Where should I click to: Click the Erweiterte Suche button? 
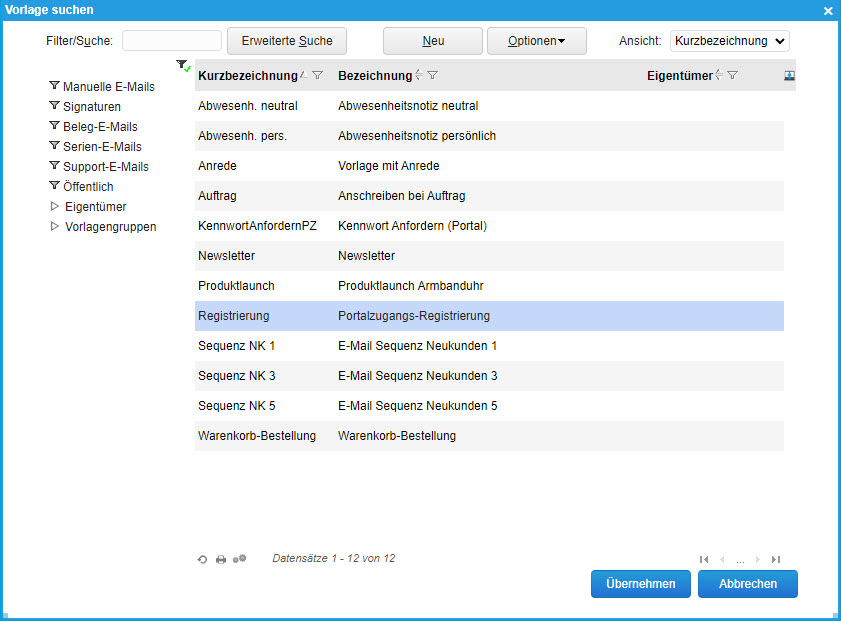click(x=287, y=41)
